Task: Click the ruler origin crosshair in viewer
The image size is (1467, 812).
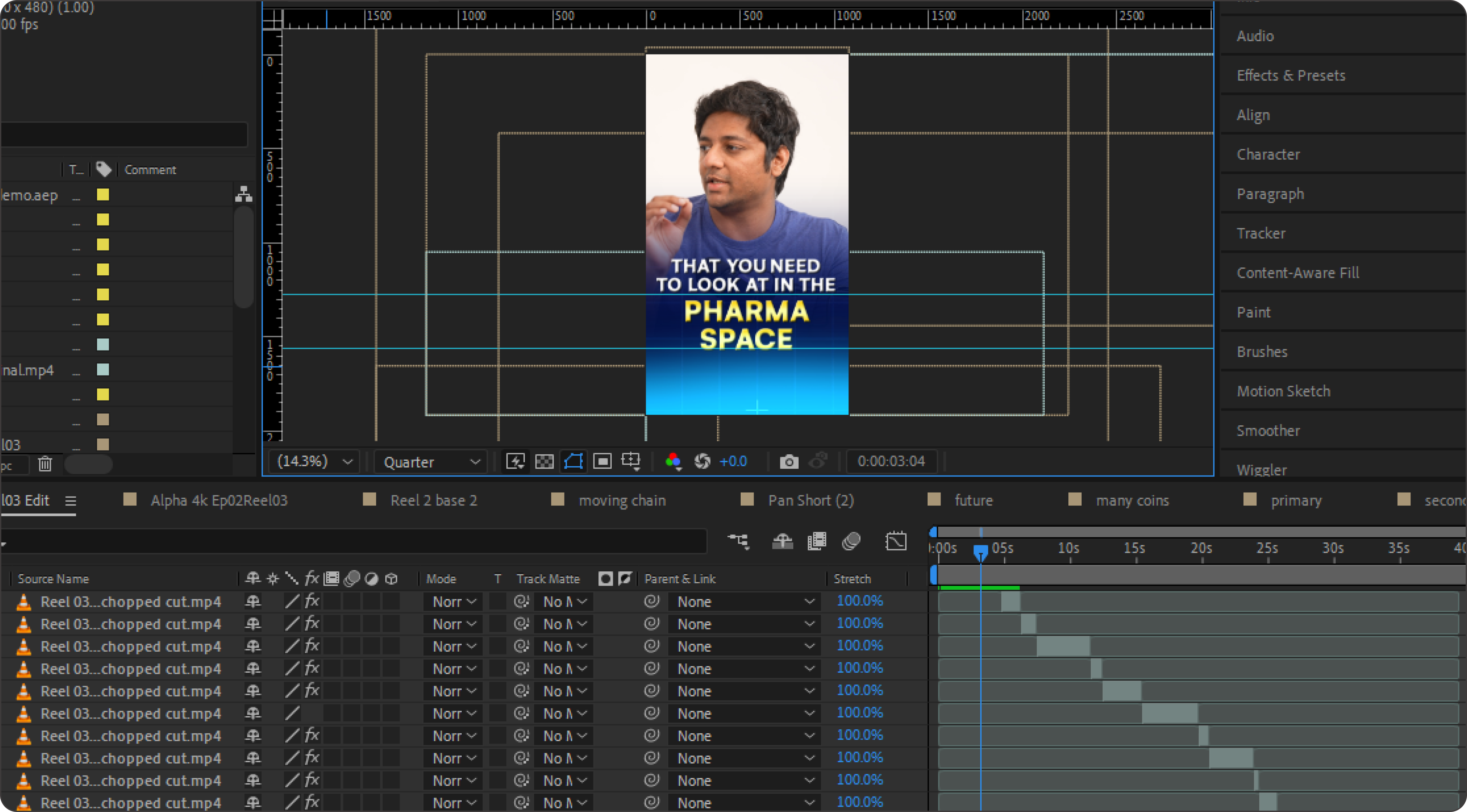Action: [x=273, y=20]
